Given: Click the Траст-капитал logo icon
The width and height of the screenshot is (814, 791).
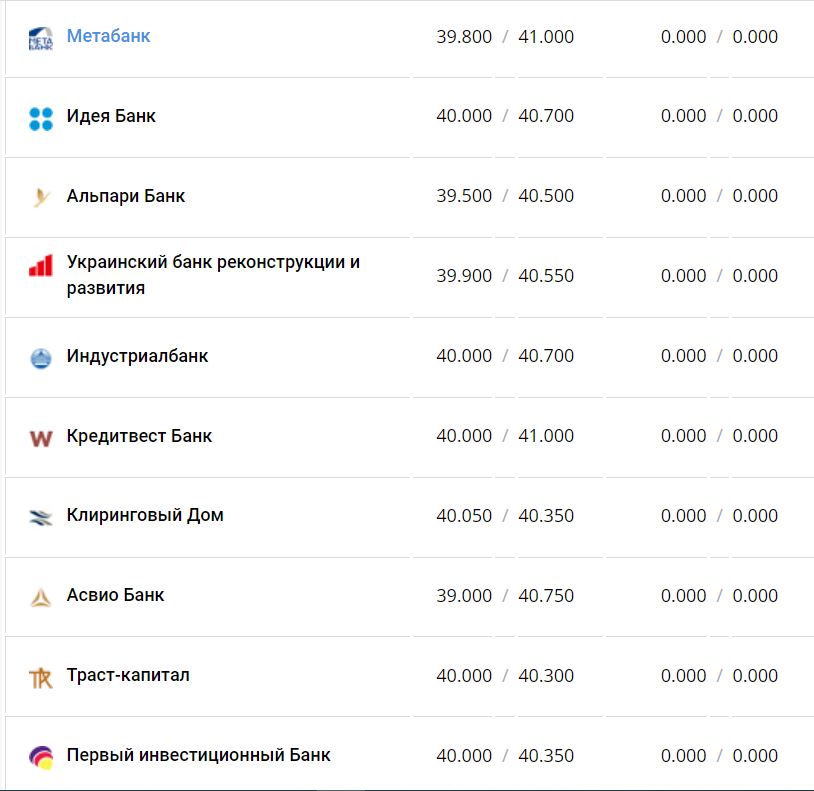Looking at the screenshot, I should coord(40,678).
